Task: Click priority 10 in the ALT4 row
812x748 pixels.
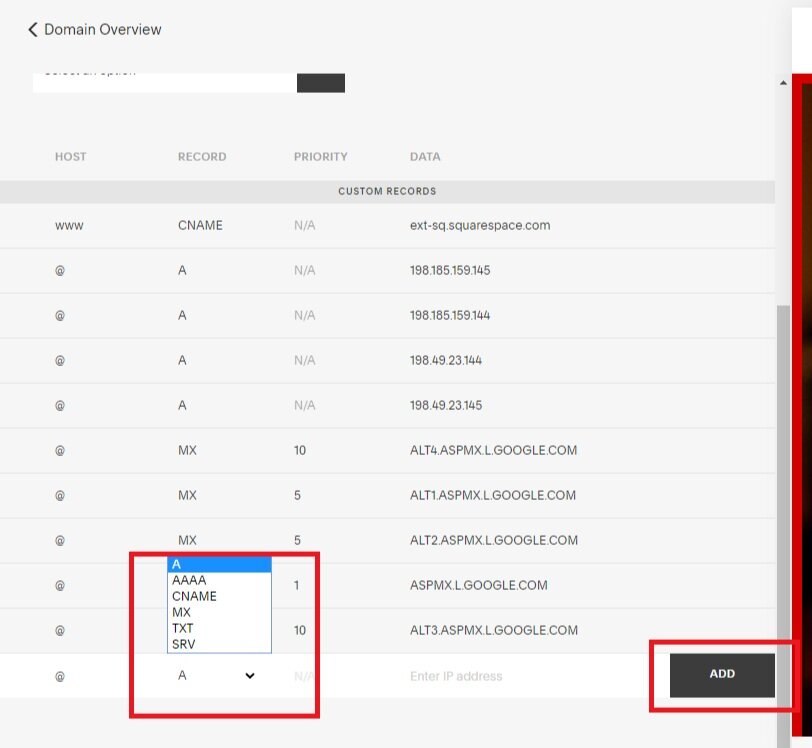Action: (x=300, y=451)
